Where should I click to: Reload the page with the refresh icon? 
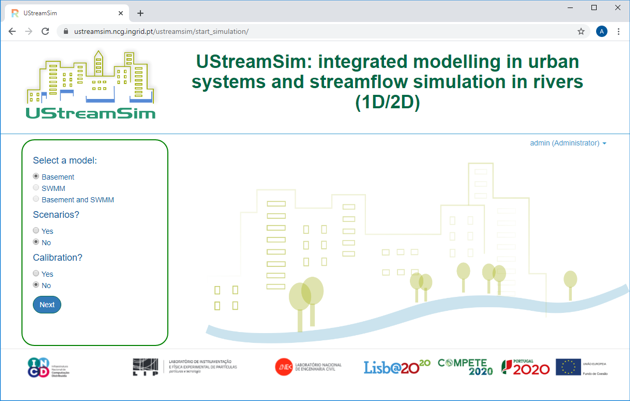click(45, 31)
